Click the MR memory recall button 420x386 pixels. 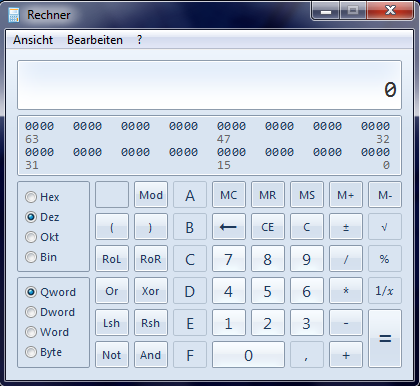[268, 195]
